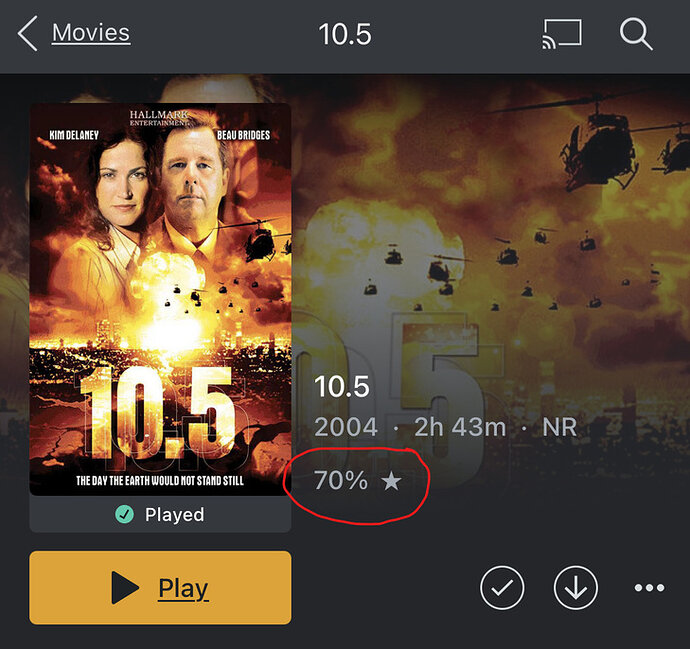Image resolution: width=690 pixels, height=649 pixels.
Task: Click the 10.5 movie poster thumbnail
Action: point(160,299)
